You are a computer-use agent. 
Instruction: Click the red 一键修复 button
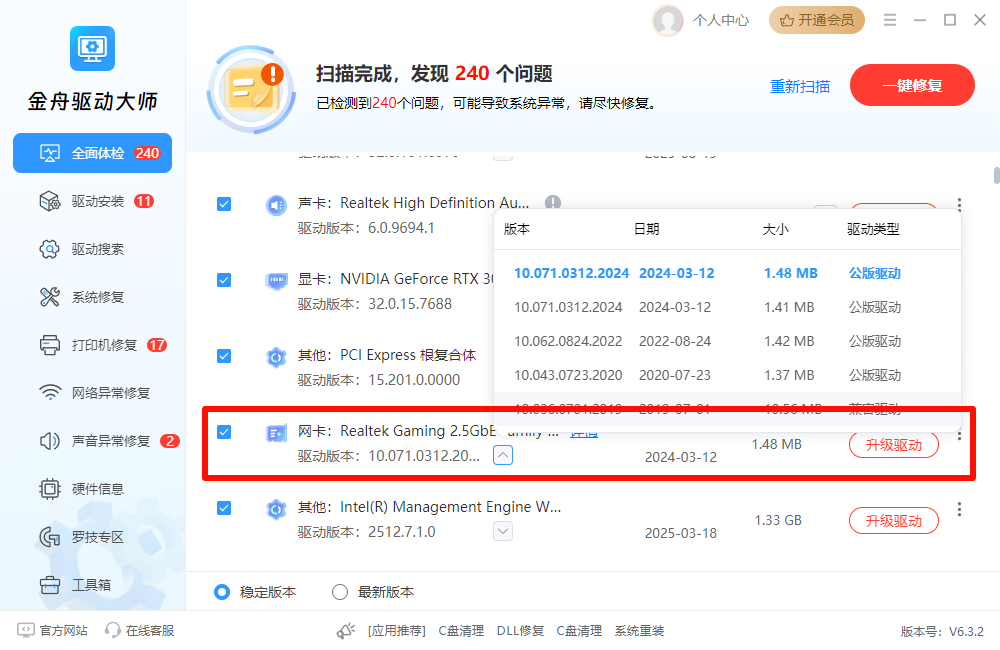pyautogui.click(x=912, y=85)
